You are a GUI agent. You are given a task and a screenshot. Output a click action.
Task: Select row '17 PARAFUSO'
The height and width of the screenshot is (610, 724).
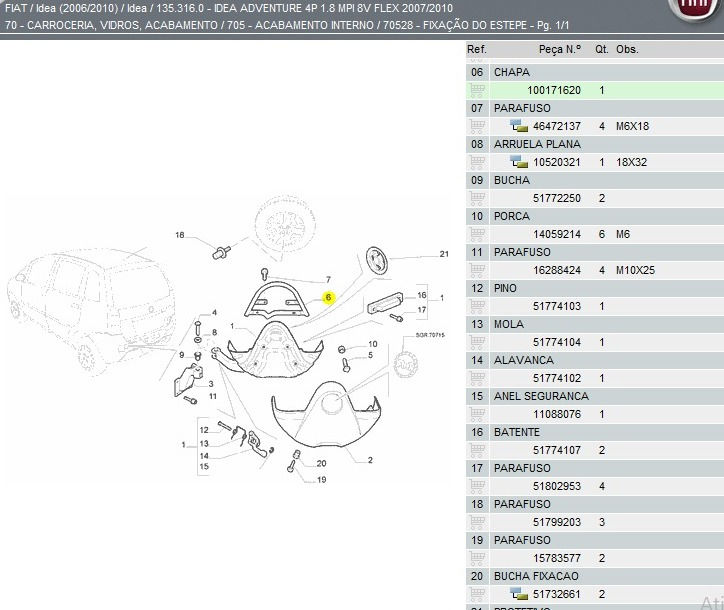coord(595,468)
